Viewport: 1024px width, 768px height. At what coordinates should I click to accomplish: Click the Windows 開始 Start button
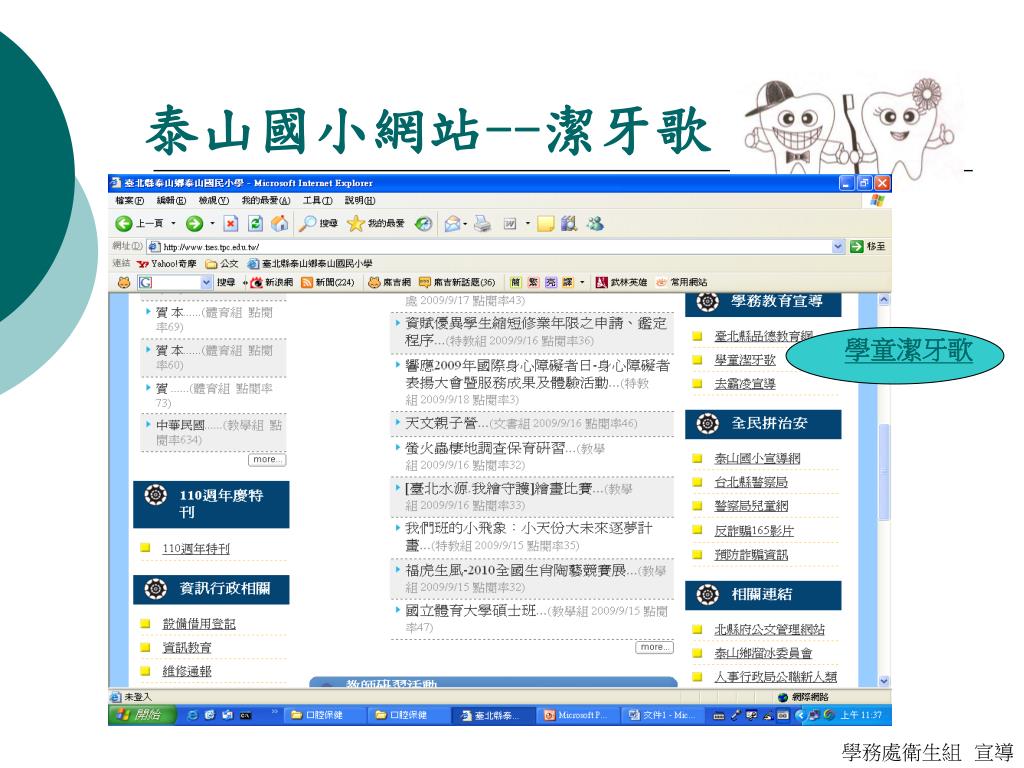142,715
